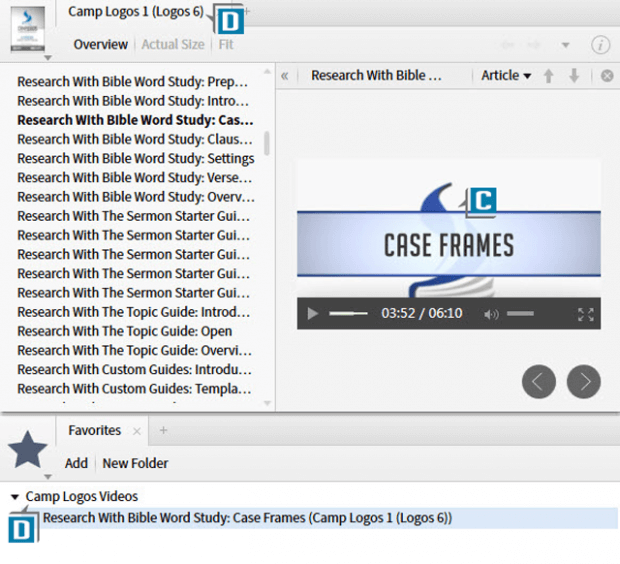Select the Favorites tab
620x564 pixels.
(x=94, y=430)
